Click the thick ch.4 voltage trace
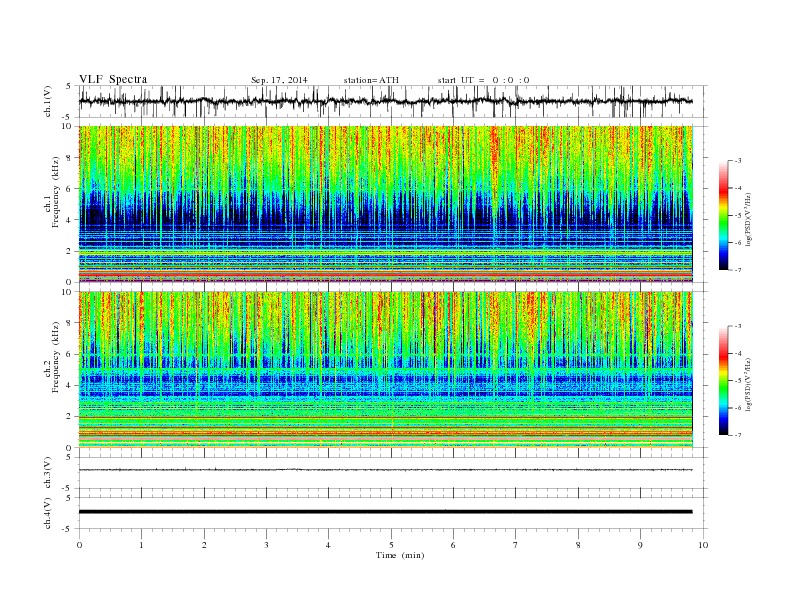Screen dimensions: 792x612 pos(385,512)
